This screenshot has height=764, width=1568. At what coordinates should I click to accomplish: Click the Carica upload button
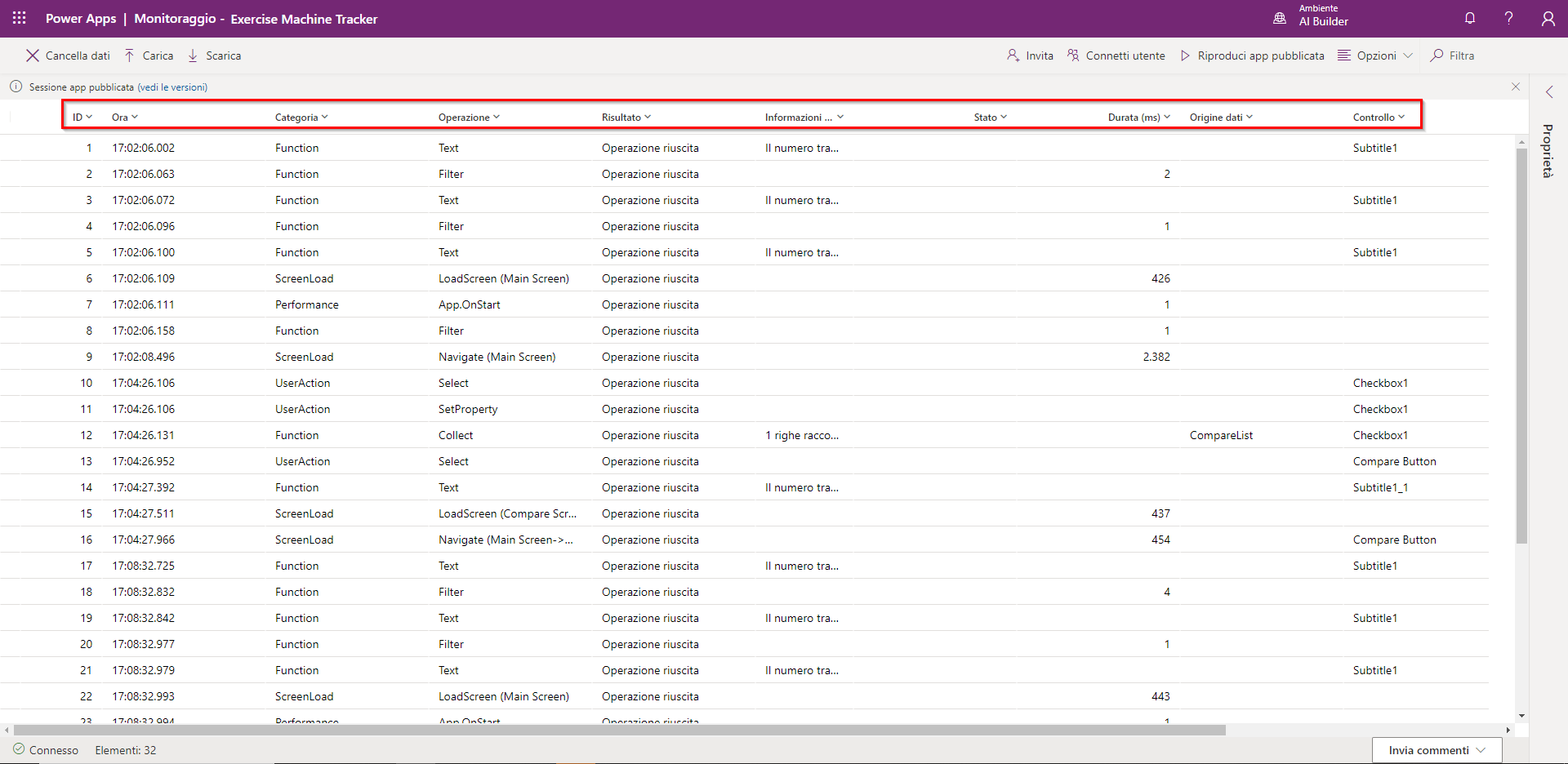coord(149,56)
